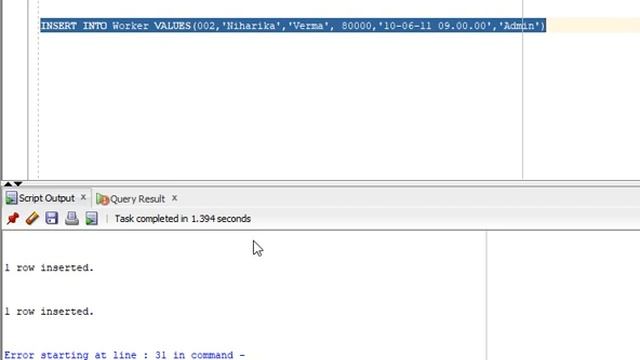640x360 pixels.
Task: Click the pin icon in Script Output toolbar
Action: click(13, 218)
